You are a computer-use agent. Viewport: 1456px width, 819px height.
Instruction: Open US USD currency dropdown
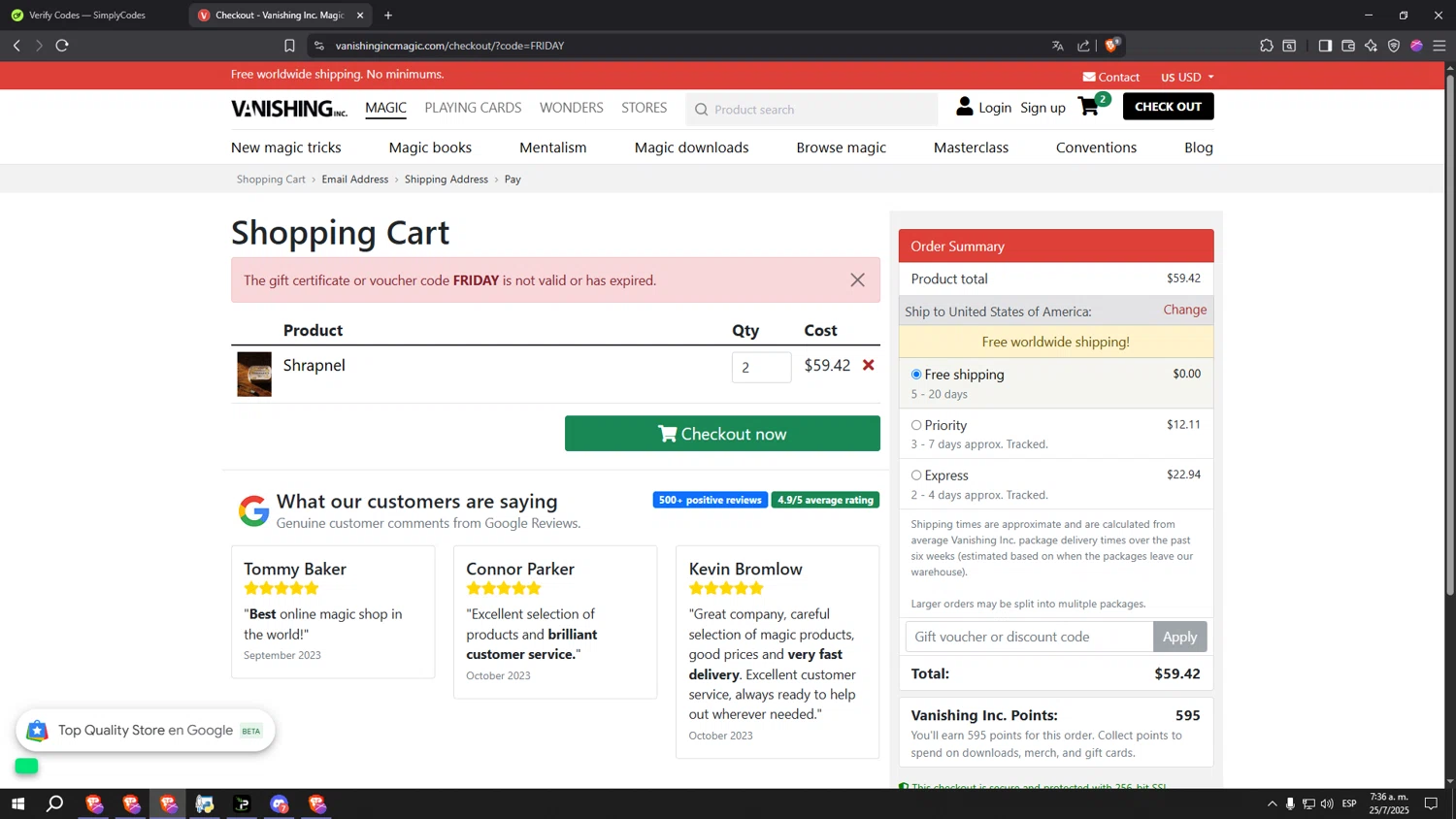click(x=1187, y=77)
